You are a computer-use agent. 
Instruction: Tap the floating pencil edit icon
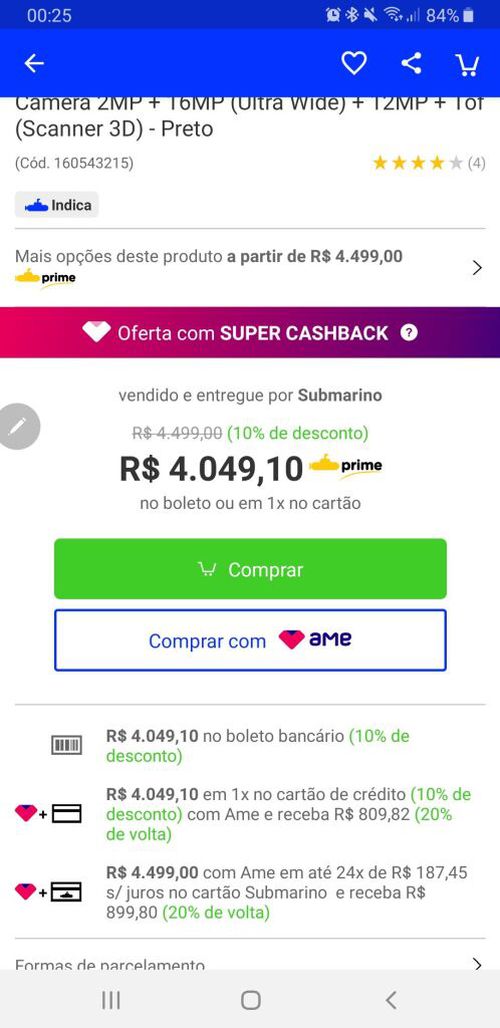click(18, 427)
